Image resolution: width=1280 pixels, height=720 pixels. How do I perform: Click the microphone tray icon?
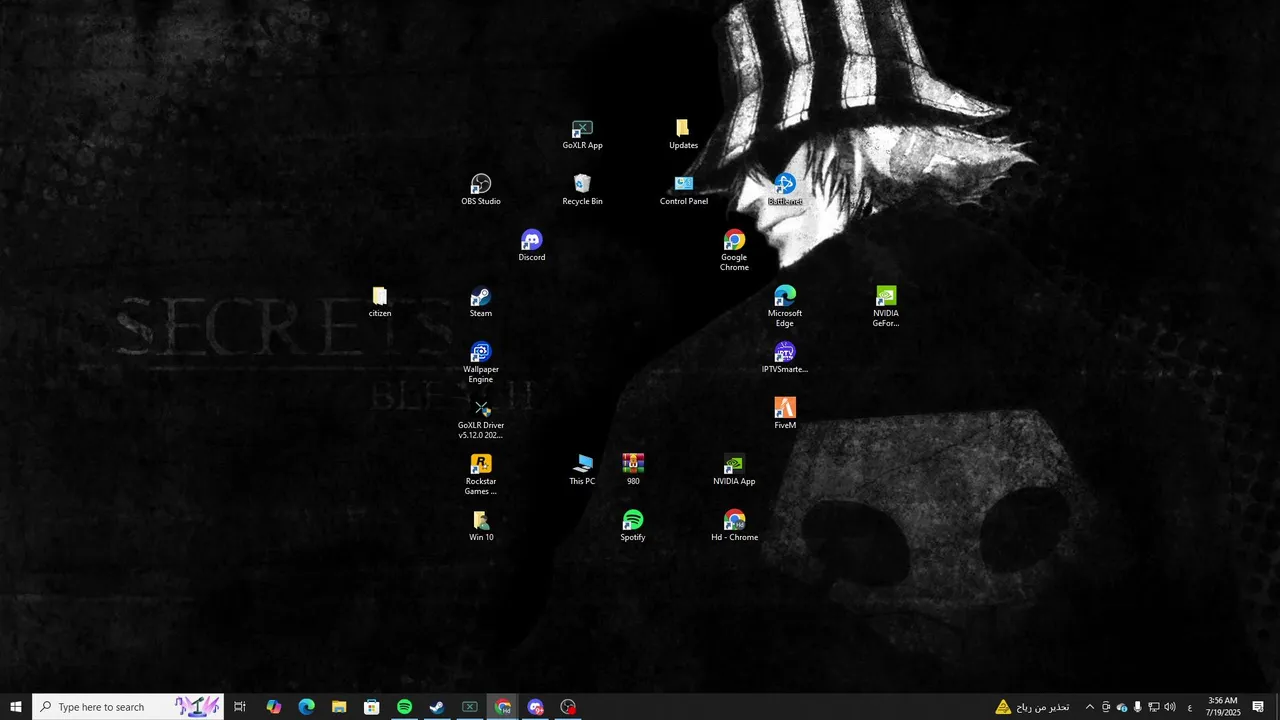tap(1138, 707)
